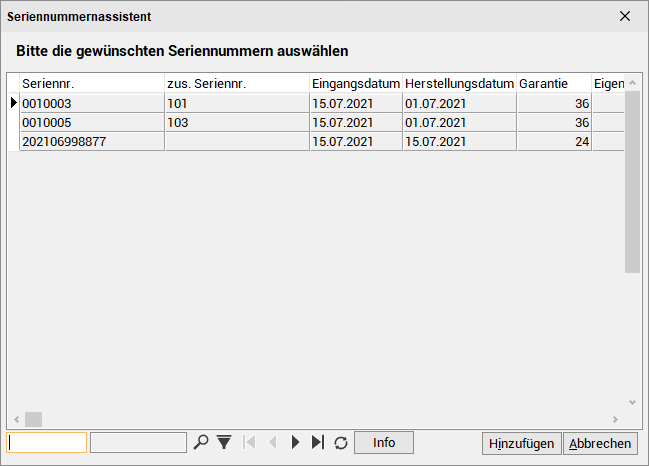Click the Abbrechen button

[600, 444]
